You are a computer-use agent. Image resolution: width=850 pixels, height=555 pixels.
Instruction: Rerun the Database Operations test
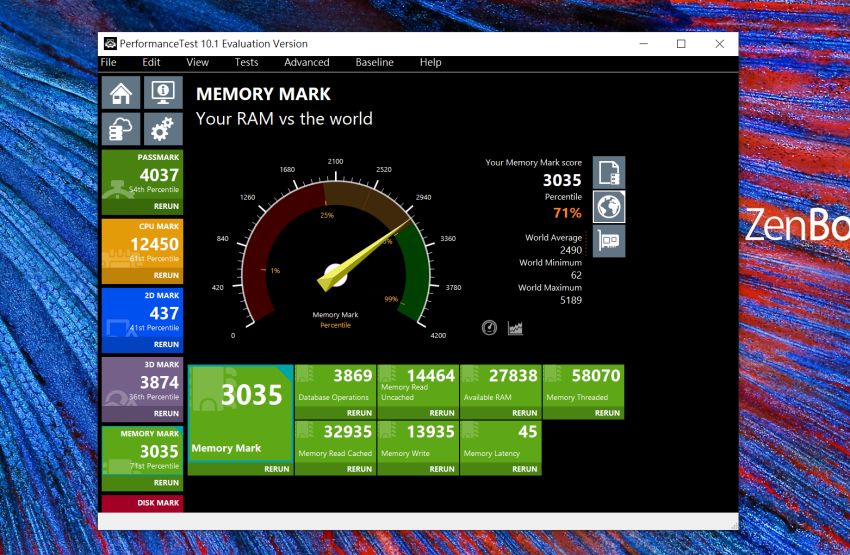[x=359, y=413]
